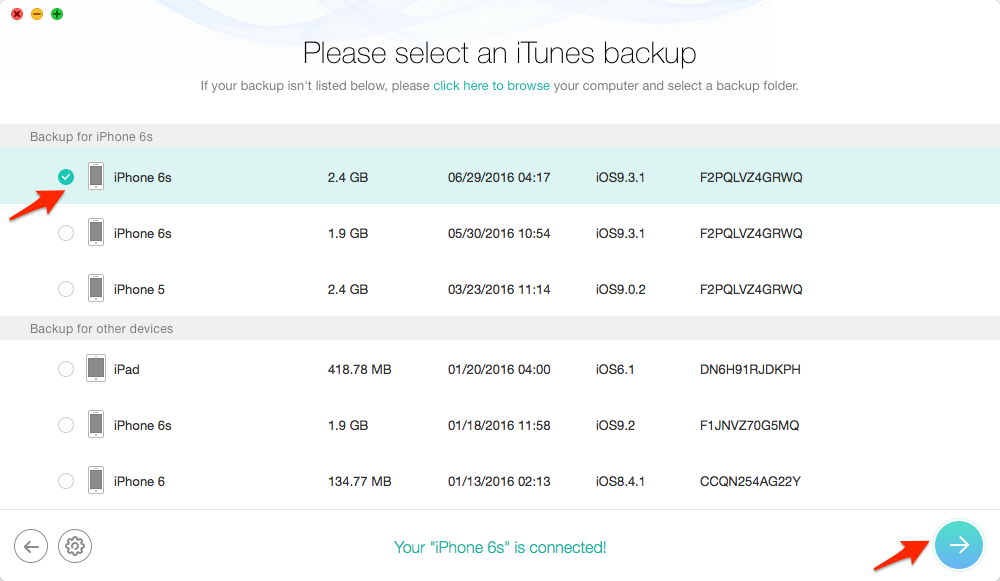Click the iOS9.2 version text

point(615,425)
